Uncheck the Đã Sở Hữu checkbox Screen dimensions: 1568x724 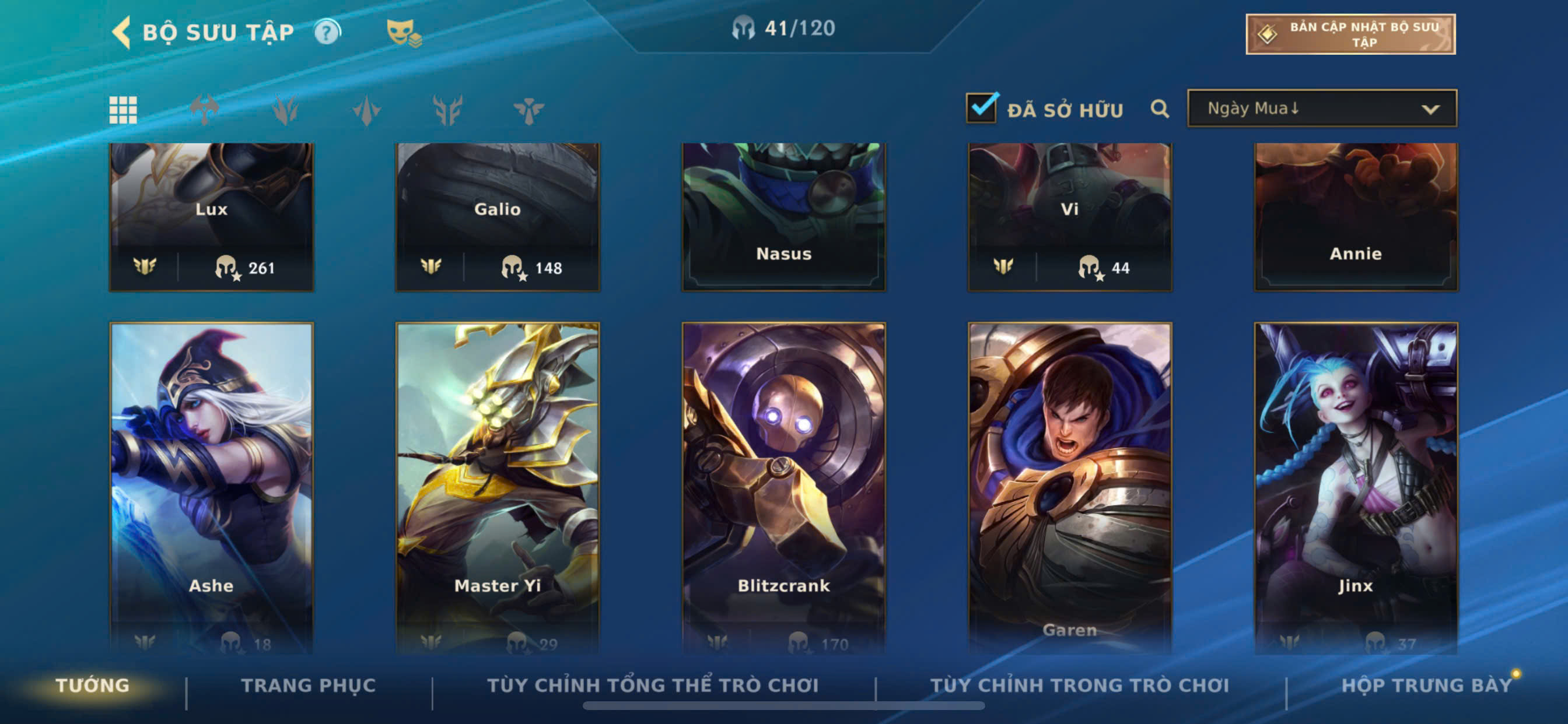point(982,108)
